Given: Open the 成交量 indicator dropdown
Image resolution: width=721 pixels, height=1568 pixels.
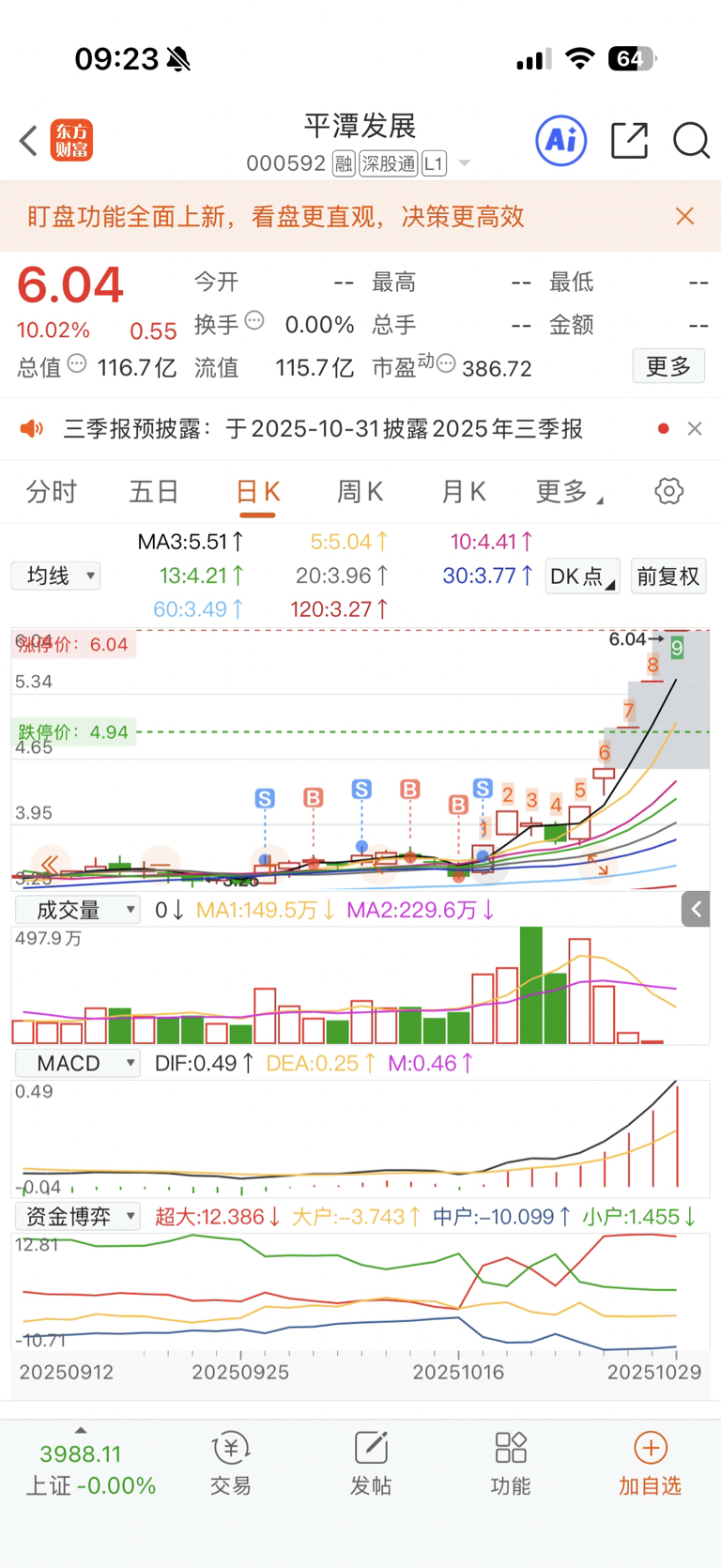Looking at the screenshot, I should point(78,909).
